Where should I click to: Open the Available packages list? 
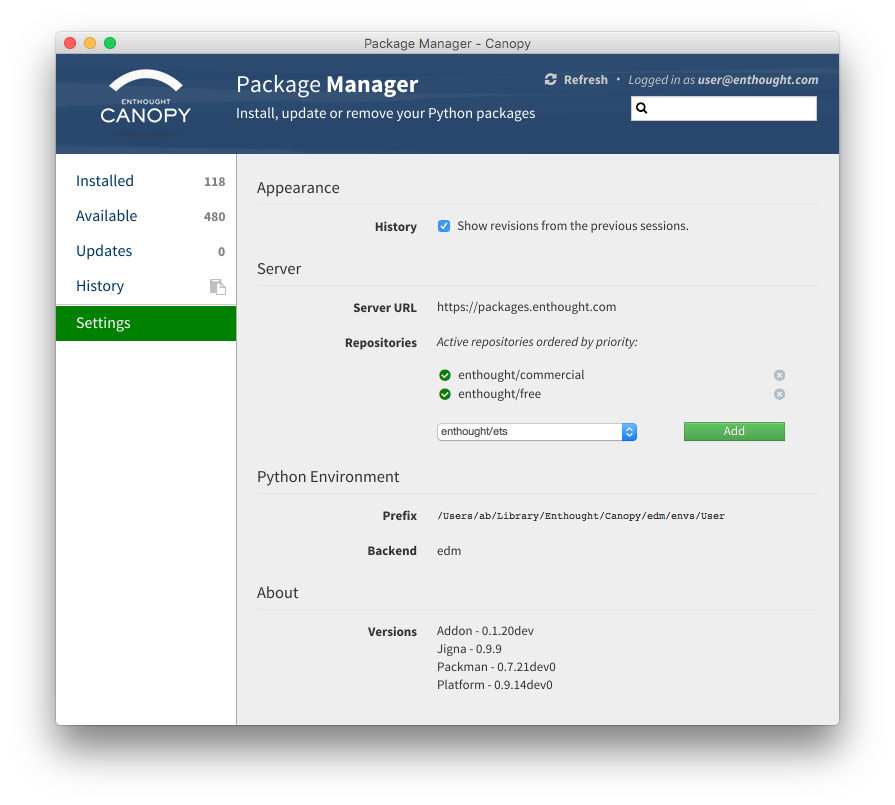click(x=106, y=216)
